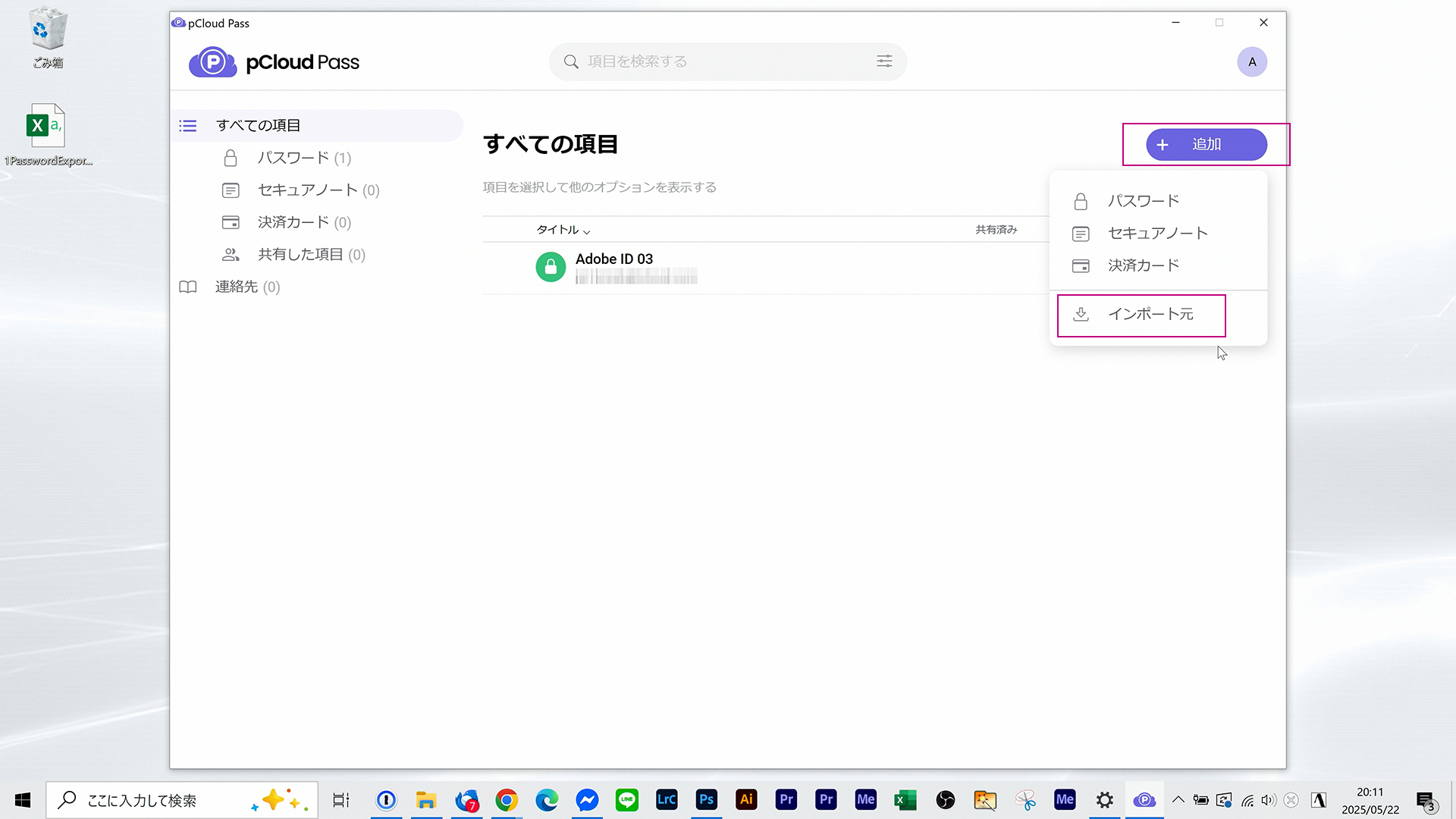This screenshot has width=1456, height=819.
Task: Open Lightroom Classic from the taskbar
Action: pos(667,800)
